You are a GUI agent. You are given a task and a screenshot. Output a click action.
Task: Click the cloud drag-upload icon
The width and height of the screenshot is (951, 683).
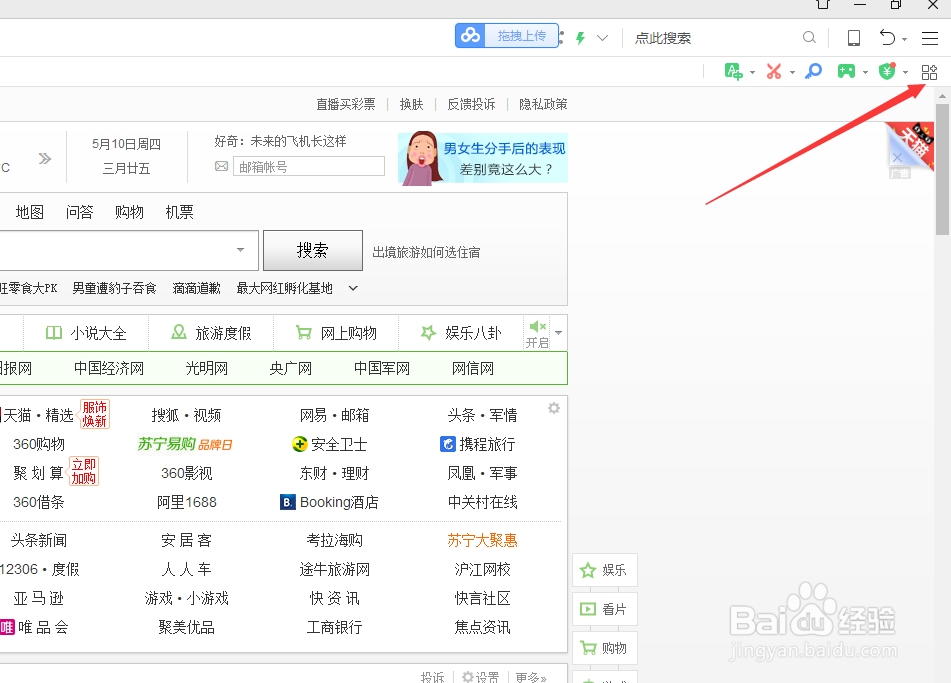[470, 36]
